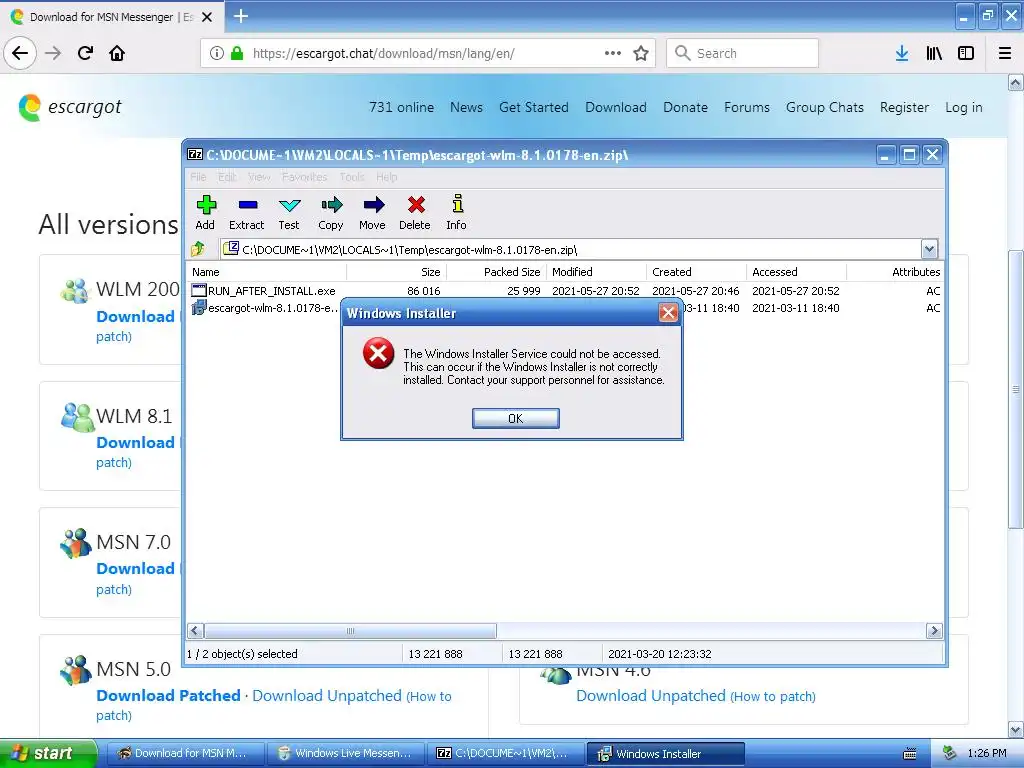This screenshot has width=1024, height=768.
Task: Click the secure padlock icon
Action: [x=237, y=53]
